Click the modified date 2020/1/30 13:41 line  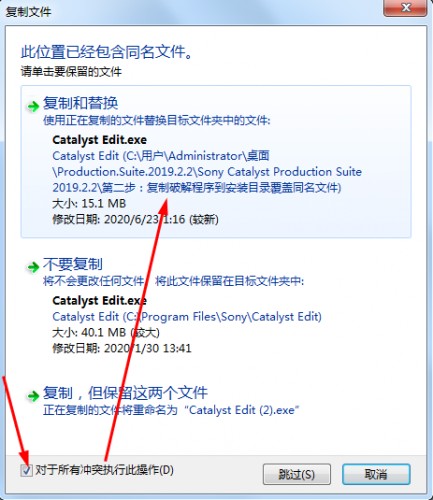122,348
